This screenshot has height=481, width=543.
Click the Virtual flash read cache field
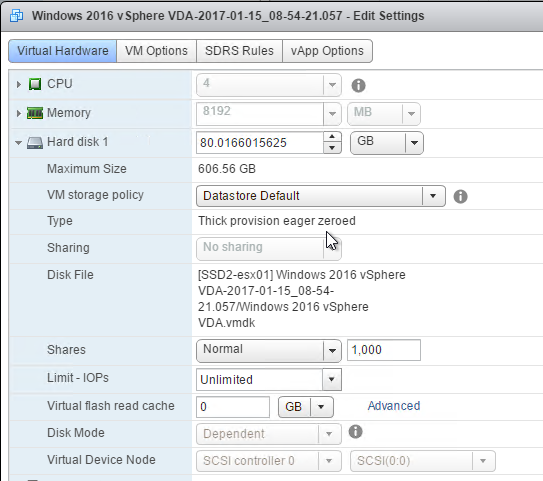pos(233,407)
